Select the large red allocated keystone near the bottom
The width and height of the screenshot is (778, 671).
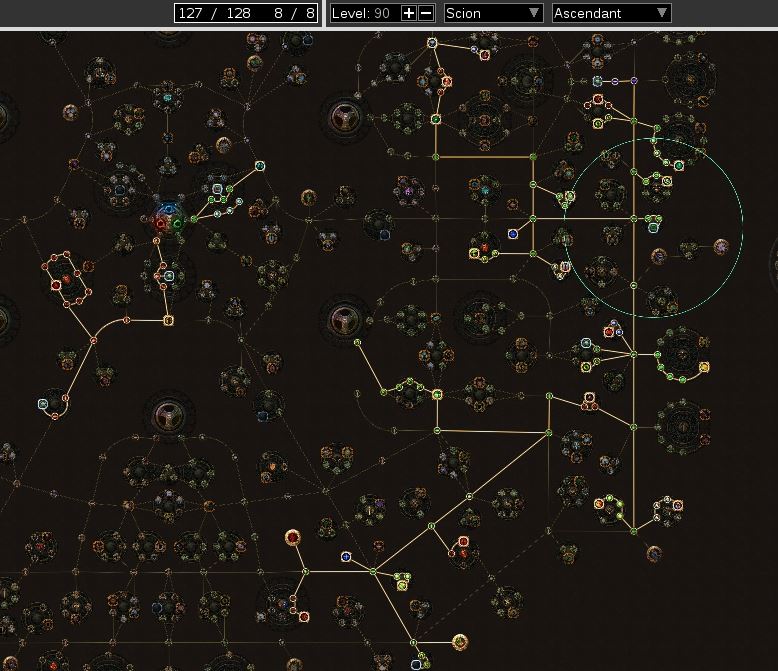pyautogui.click(x=293, y=537)
